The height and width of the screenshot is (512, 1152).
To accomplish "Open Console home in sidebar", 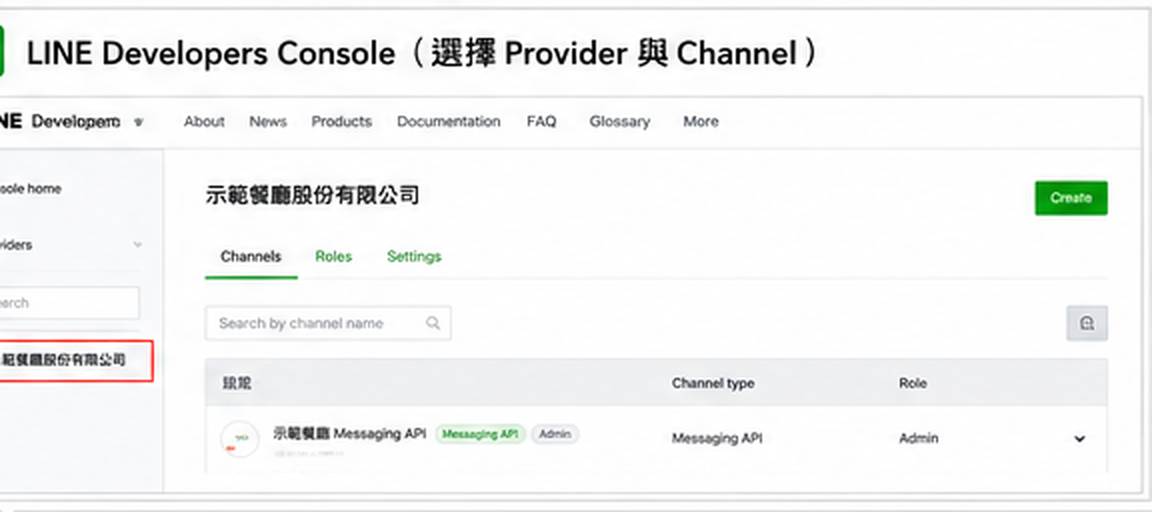I will click(x=31, y=189).
